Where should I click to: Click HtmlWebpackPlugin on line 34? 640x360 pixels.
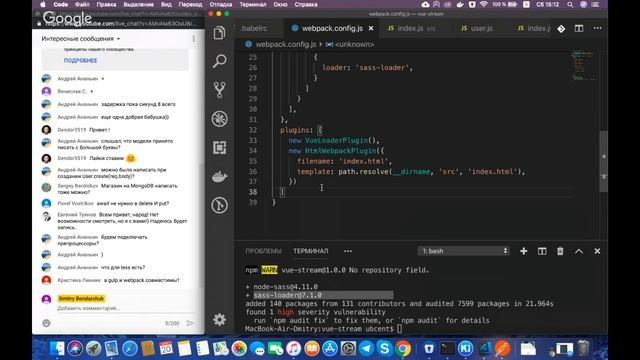click(340, 151)
